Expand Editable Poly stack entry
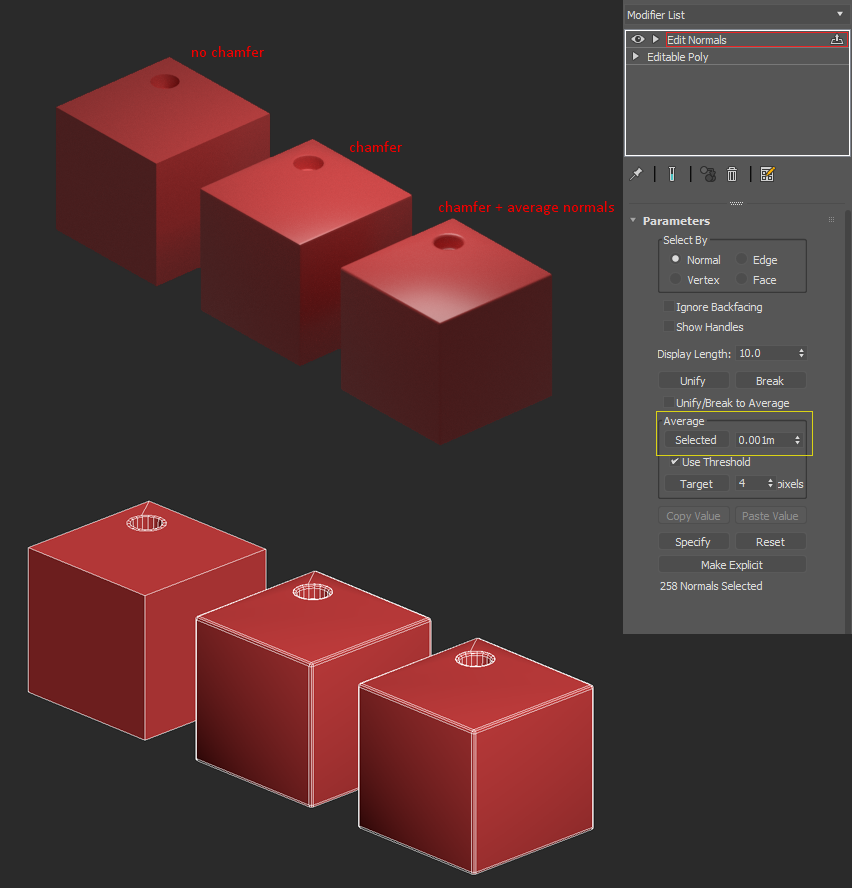852x888 pixels. click(x=636, y=57)
